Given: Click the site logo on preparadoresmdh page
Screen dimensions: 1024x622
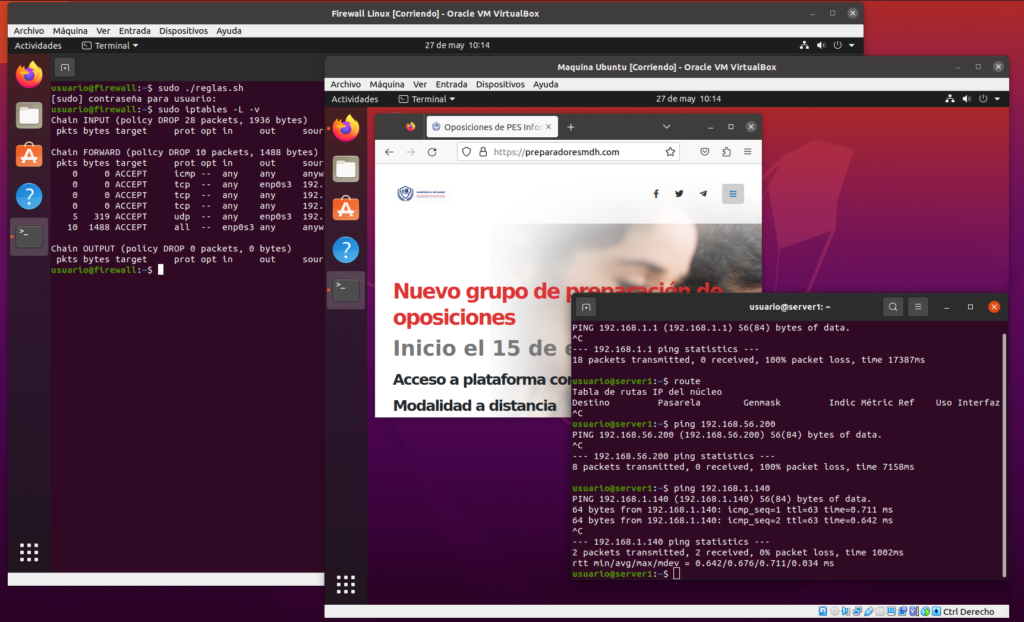Looking at the screenshot, I should point(421,193).
